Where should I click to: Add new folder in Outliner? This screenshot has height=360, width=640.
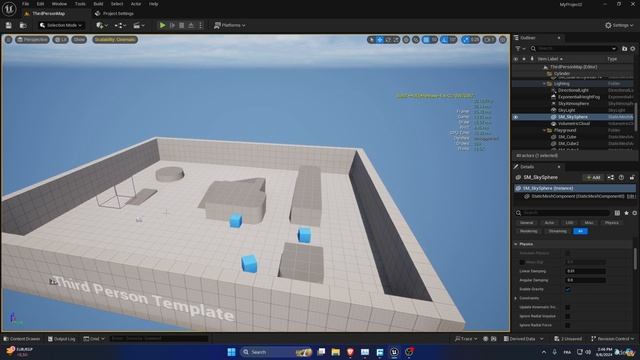(x=624, y=49)
